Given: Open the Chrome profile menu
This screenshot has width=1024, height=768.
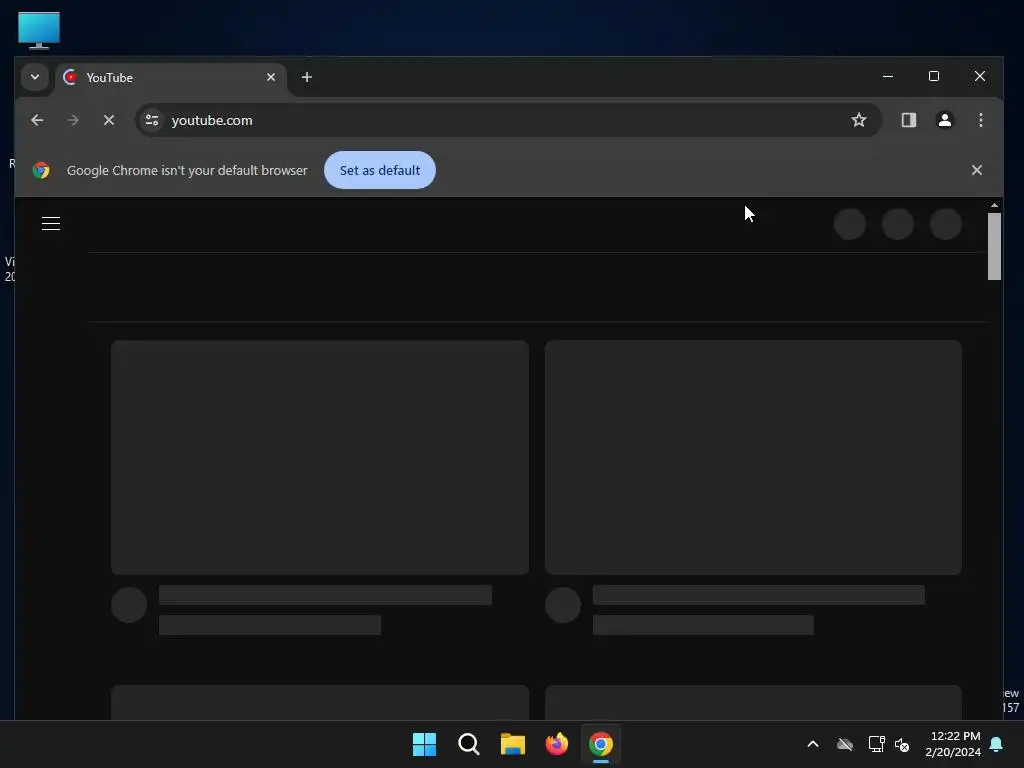Looking at the screenshot, I should point(944,120).
